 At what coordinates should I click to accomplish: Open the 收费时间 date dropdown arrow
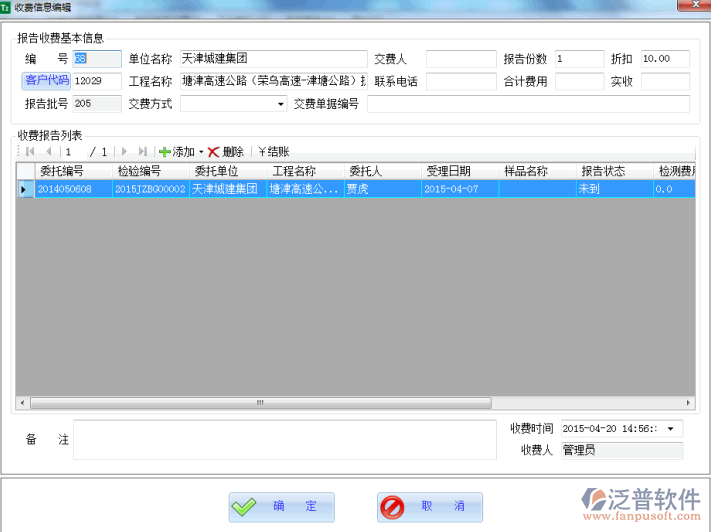pyautogui.click(x=671, y=429)
